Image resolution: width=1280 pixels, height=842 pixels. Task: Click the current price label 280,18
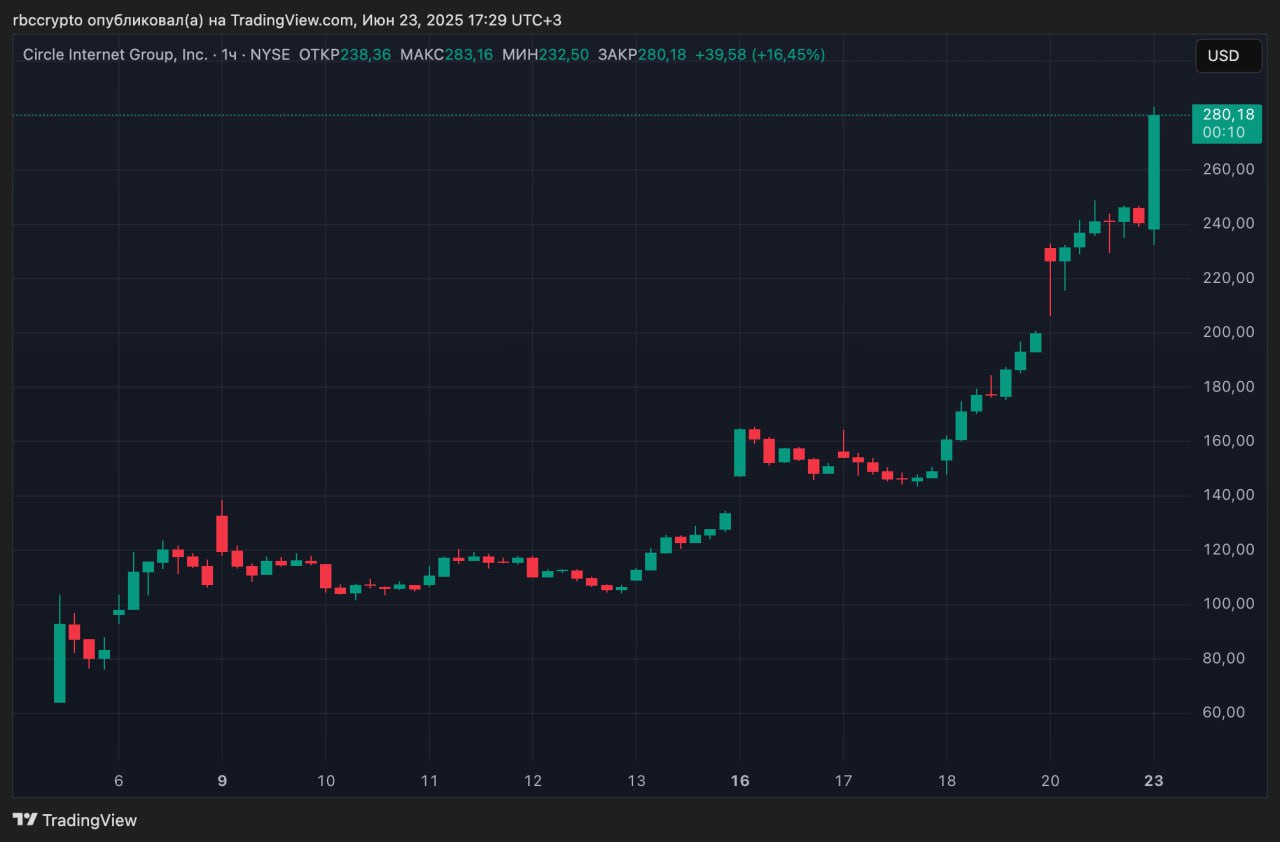(1228, 114)
